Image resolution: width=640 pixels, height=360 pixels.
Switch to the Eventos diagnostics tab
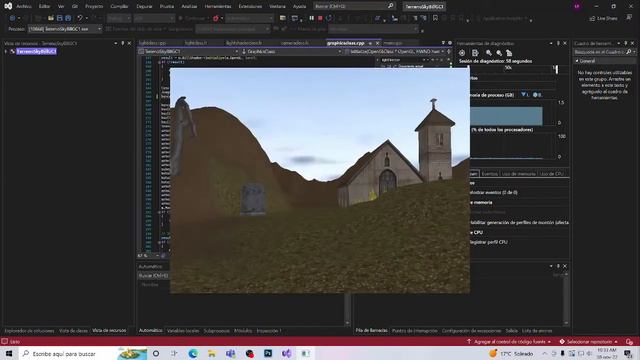coord(489,174)
